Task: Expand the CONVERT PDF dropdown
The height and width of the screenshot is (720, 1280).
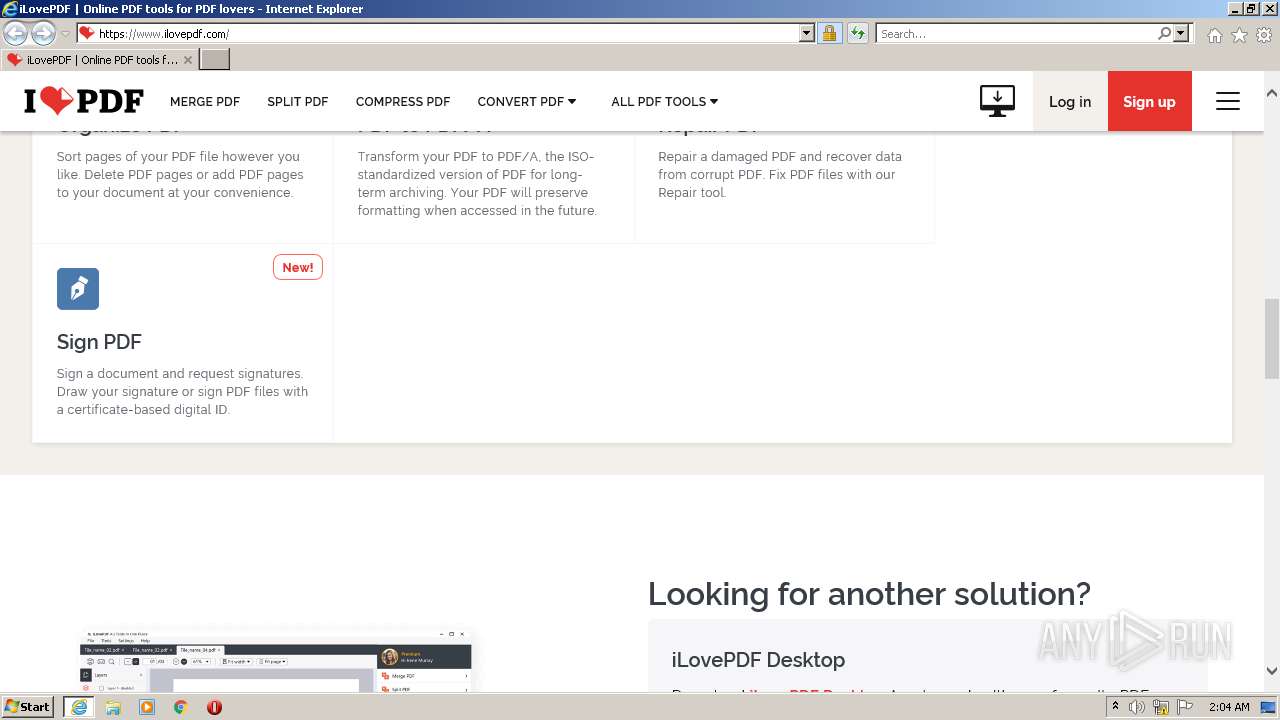Action: (x=527, y=101)
